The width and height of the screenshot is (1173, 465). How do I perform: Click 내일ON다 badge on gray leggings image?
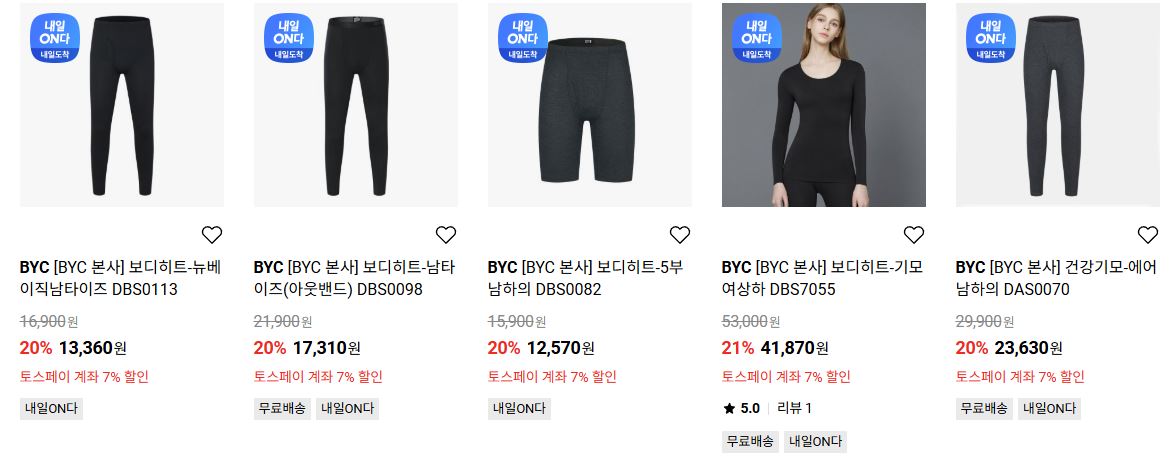tap(990, 38)
